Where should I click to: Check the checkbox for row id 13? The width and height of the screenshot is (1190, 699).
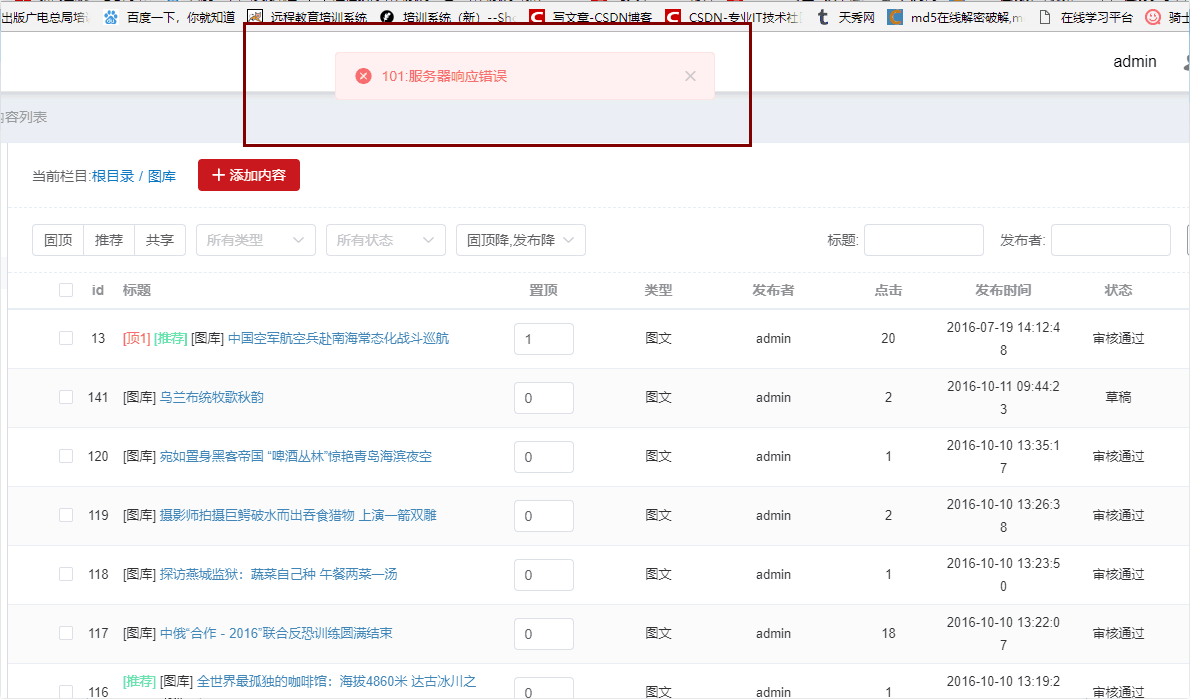[66, 338]
